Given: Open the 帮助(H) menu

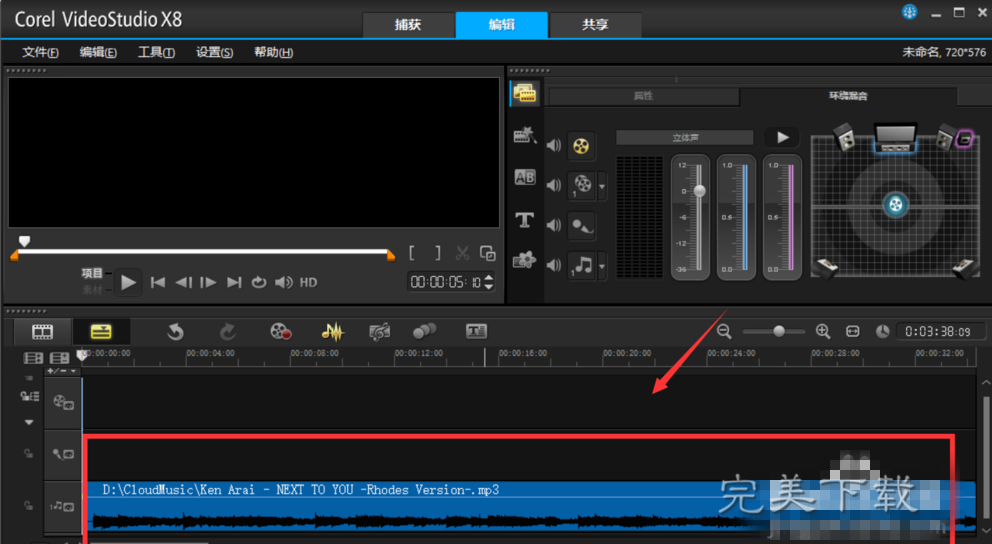Looking at the screenshot, I should (x=273, y=53).
